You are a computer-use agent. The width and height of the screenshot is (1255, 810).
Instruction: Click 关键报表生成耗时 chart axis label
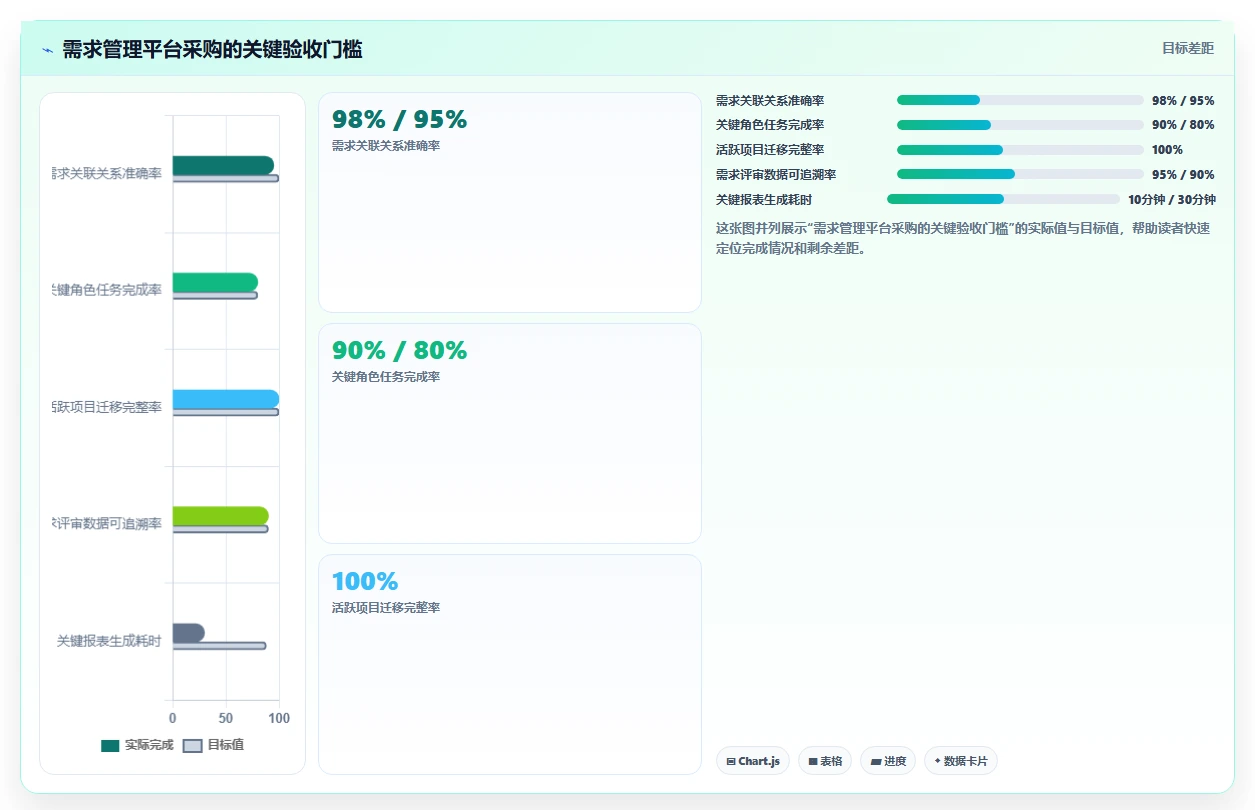(x=109, y=641)
